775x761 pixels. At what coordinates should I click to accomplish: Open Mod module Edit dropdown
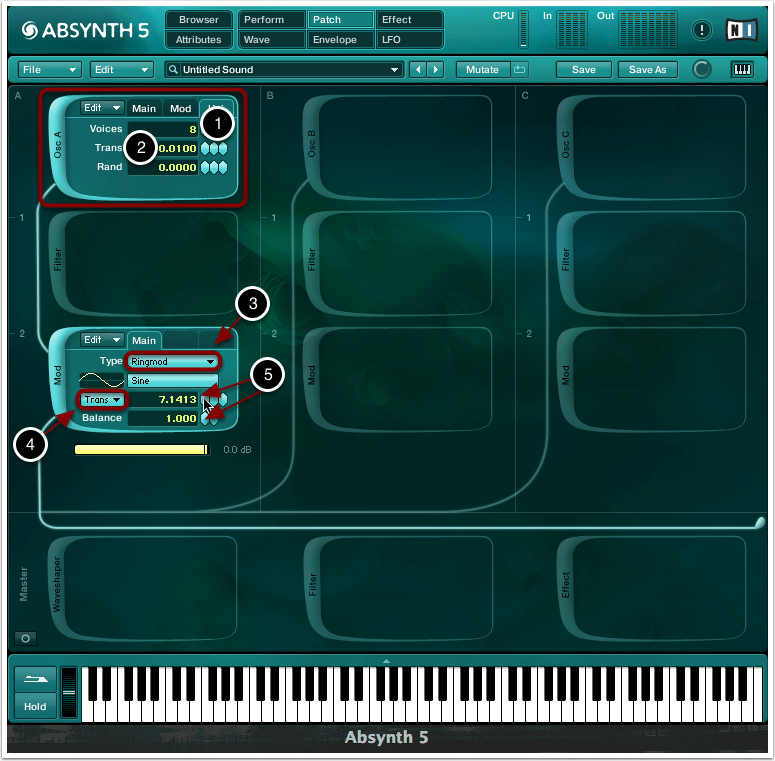(102, 340)
